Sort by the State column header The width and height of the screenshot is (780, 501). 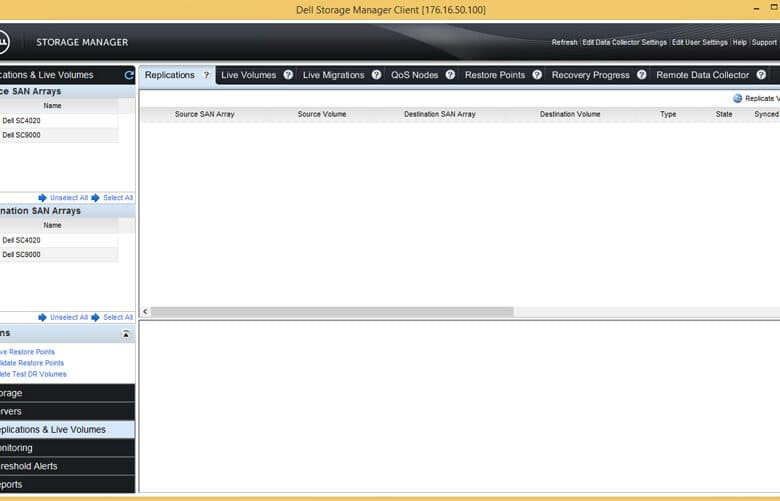click(724, 114)
